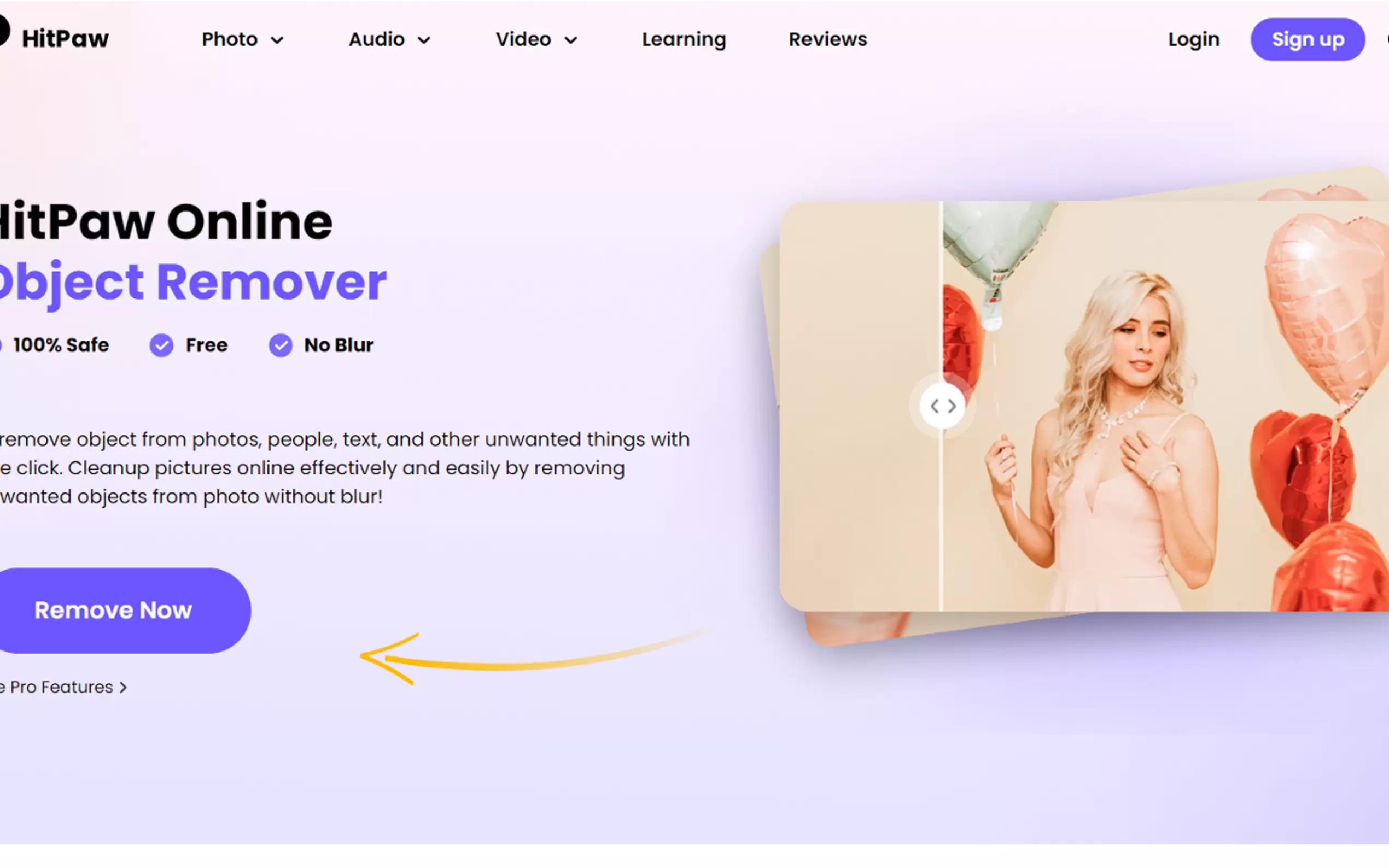This screenshot has width=1389, height=868.
Task: Open the Learning menu item
Action: (684, 39)
